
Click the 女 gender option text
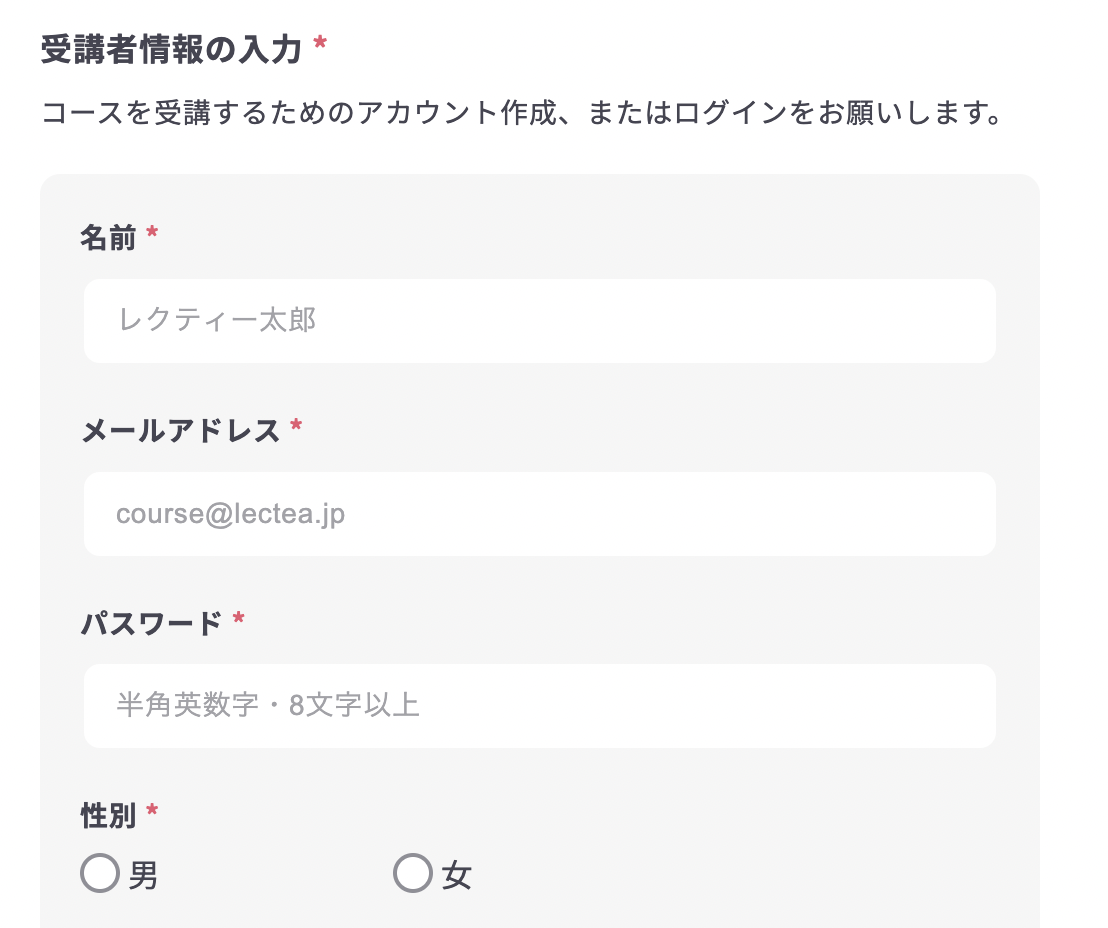pos(457,876)
